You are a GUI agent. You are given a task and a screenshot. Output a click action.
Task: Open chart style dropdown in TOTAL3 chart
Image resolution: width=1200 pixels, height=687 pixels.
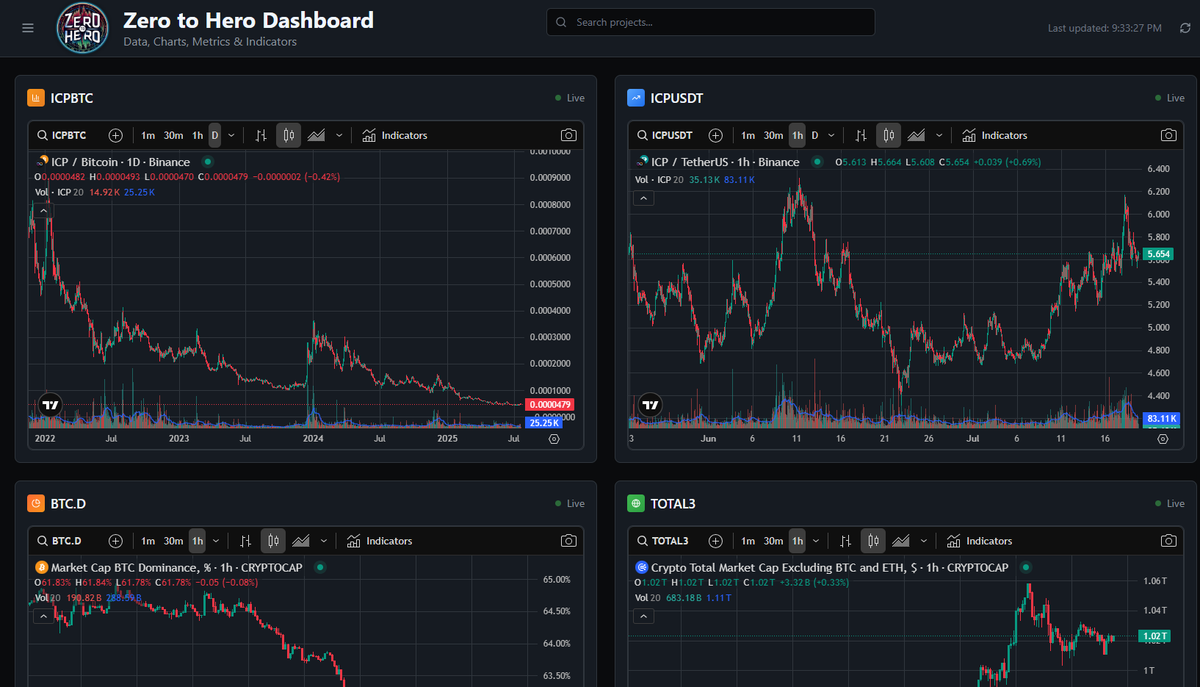coord(924,541)
